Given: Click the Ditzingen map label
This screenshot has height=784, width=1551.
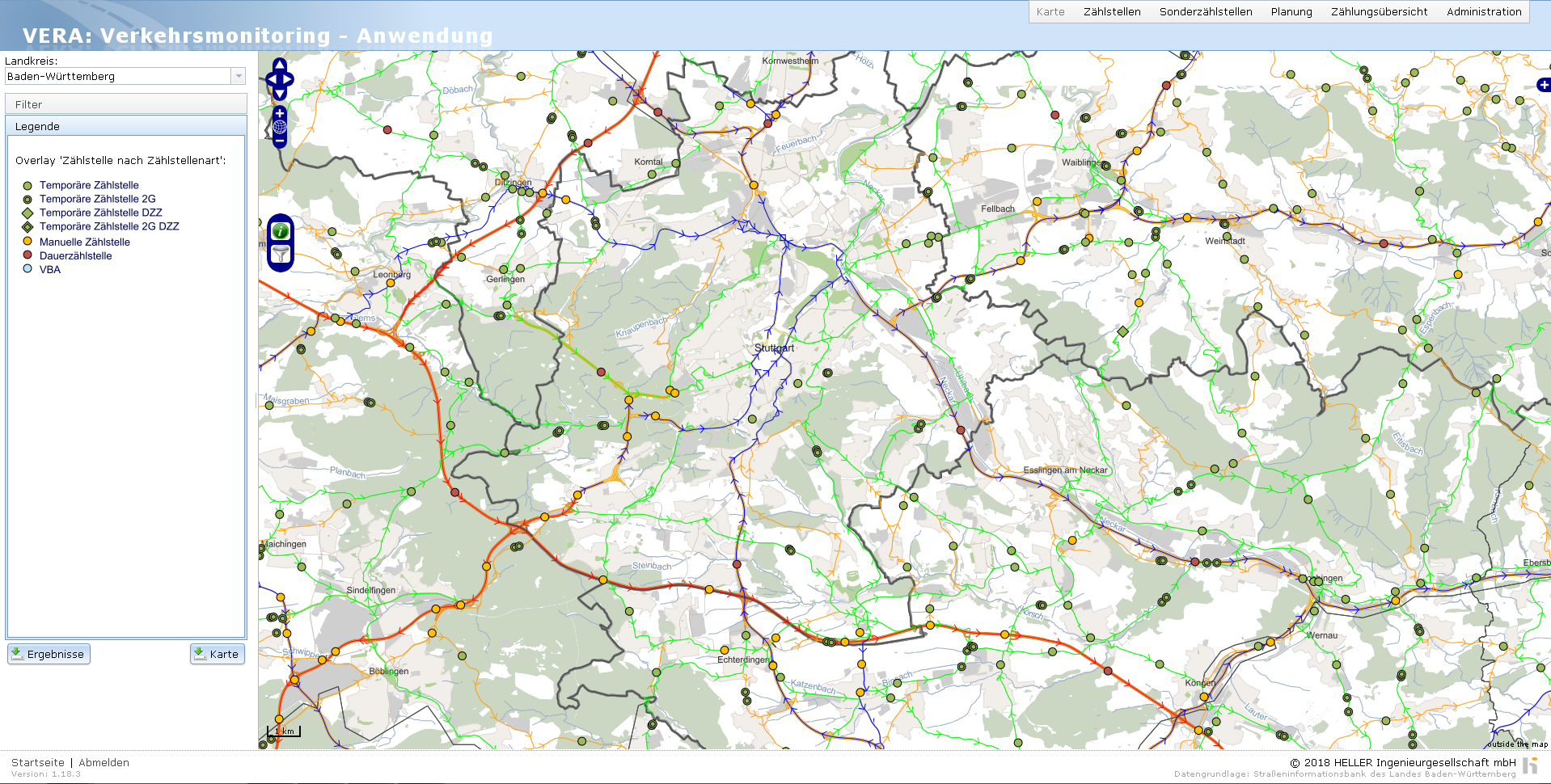Looking at the screenshot, I should 513,183.
